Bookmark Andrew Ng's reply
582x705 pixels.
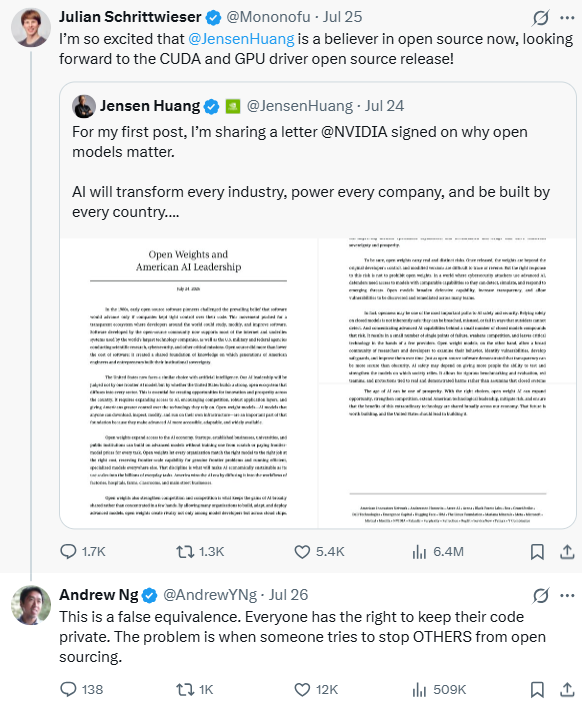click(x=537, y=689)
